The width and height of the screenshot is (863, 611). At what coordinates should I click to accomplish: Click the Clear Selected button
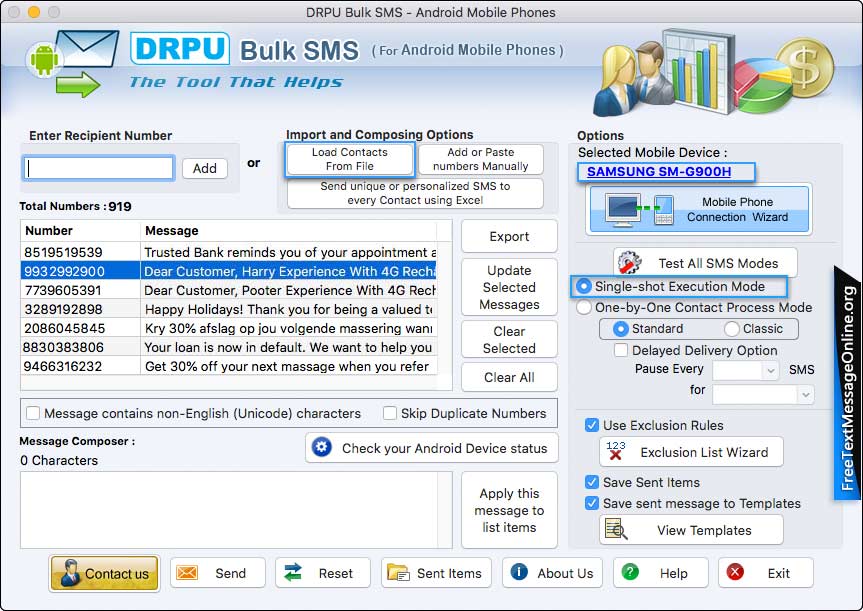509,340
